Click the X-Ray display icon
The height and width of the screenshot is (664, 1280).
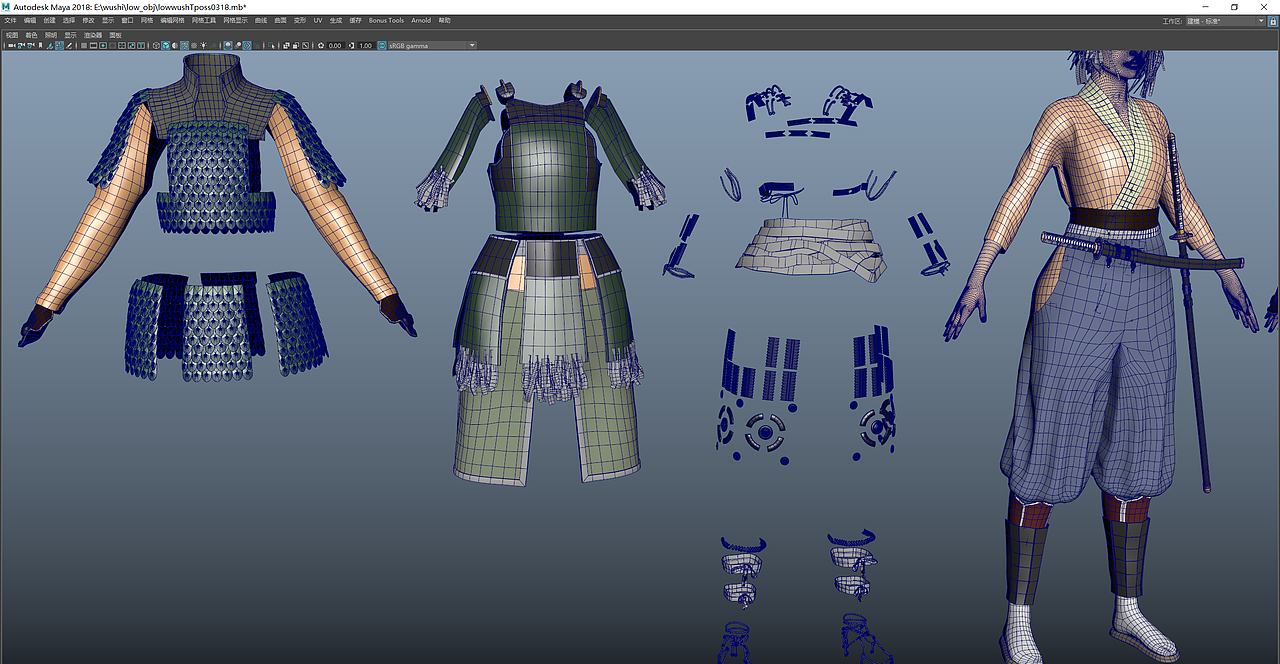(286, 45)
